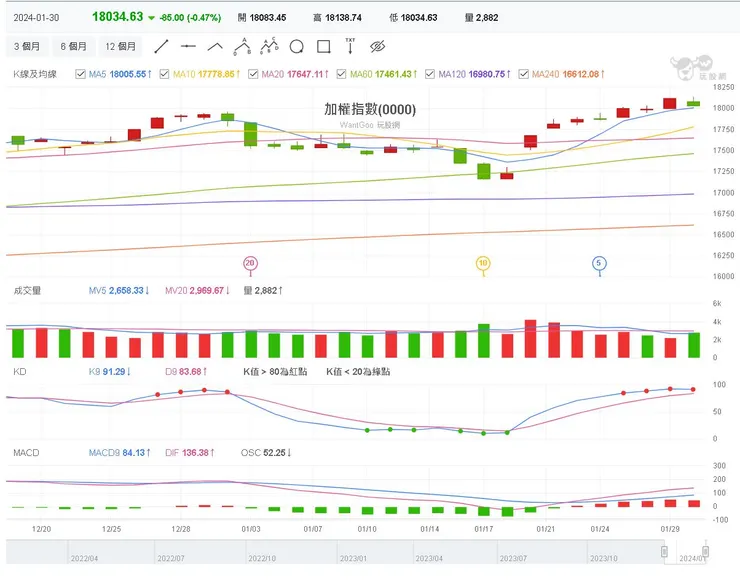Click the DIF 136.38 value
The image size is (740, 582).
[x=190, y=453]
